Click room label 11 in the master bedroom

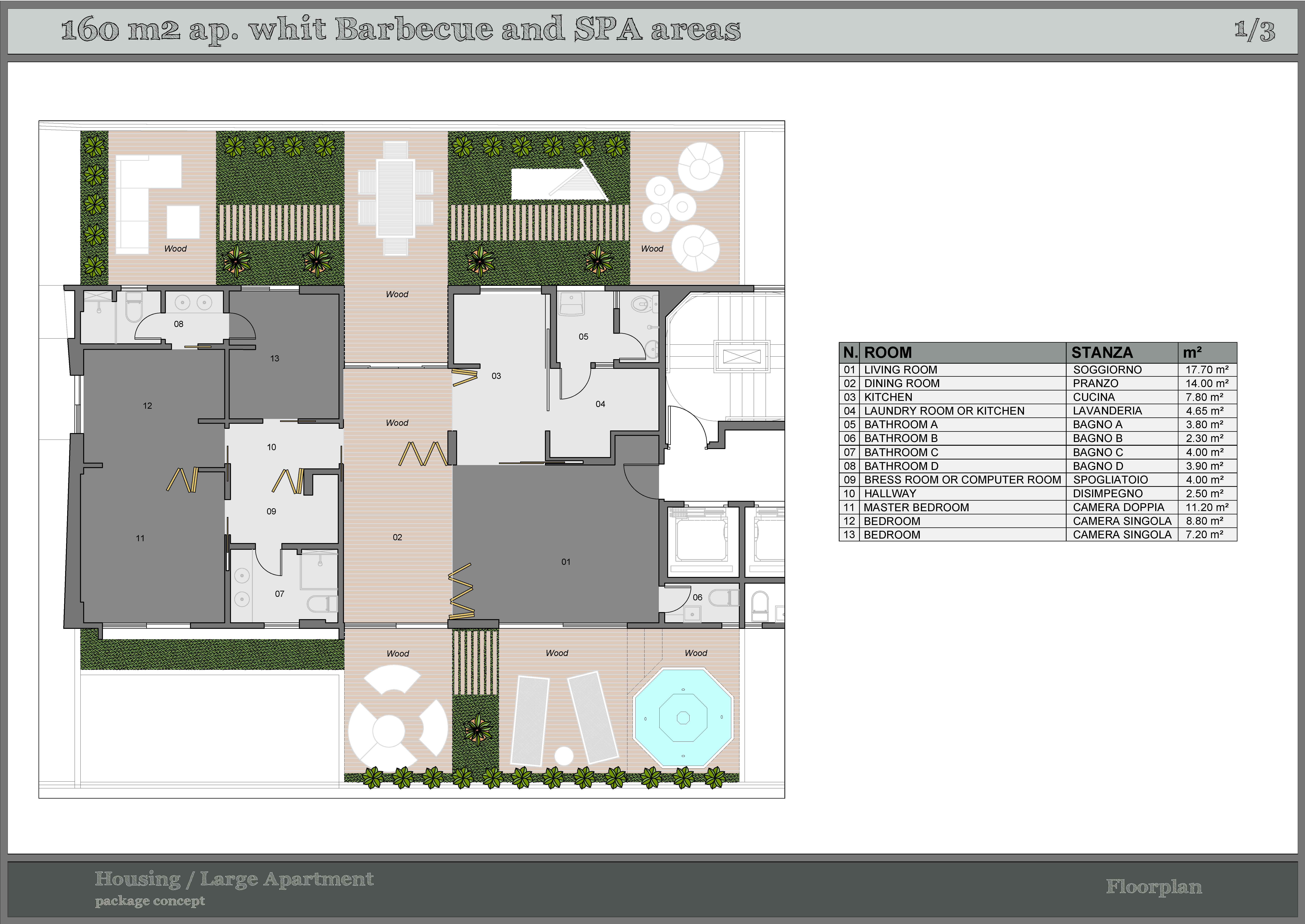(x=140, y=538)
